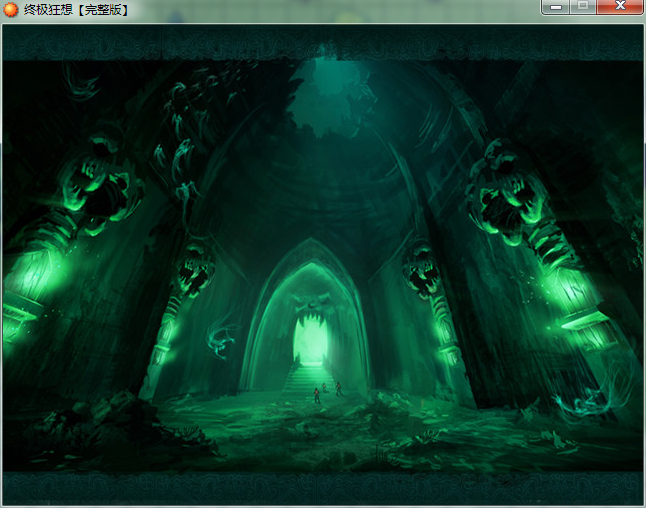Screen dimensions: 646x508
Task: Minimize the 终极狂想 game window
Action: pyautogui.click(x=556, y=7)
